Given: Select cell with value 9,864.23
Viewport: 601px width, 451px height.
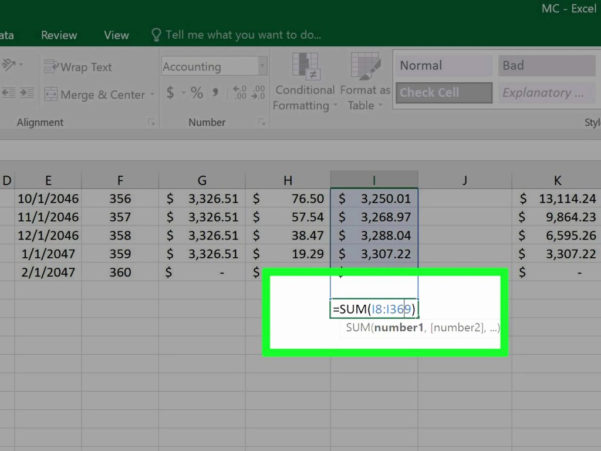Looking at the screenshot, I should [557, 217].
